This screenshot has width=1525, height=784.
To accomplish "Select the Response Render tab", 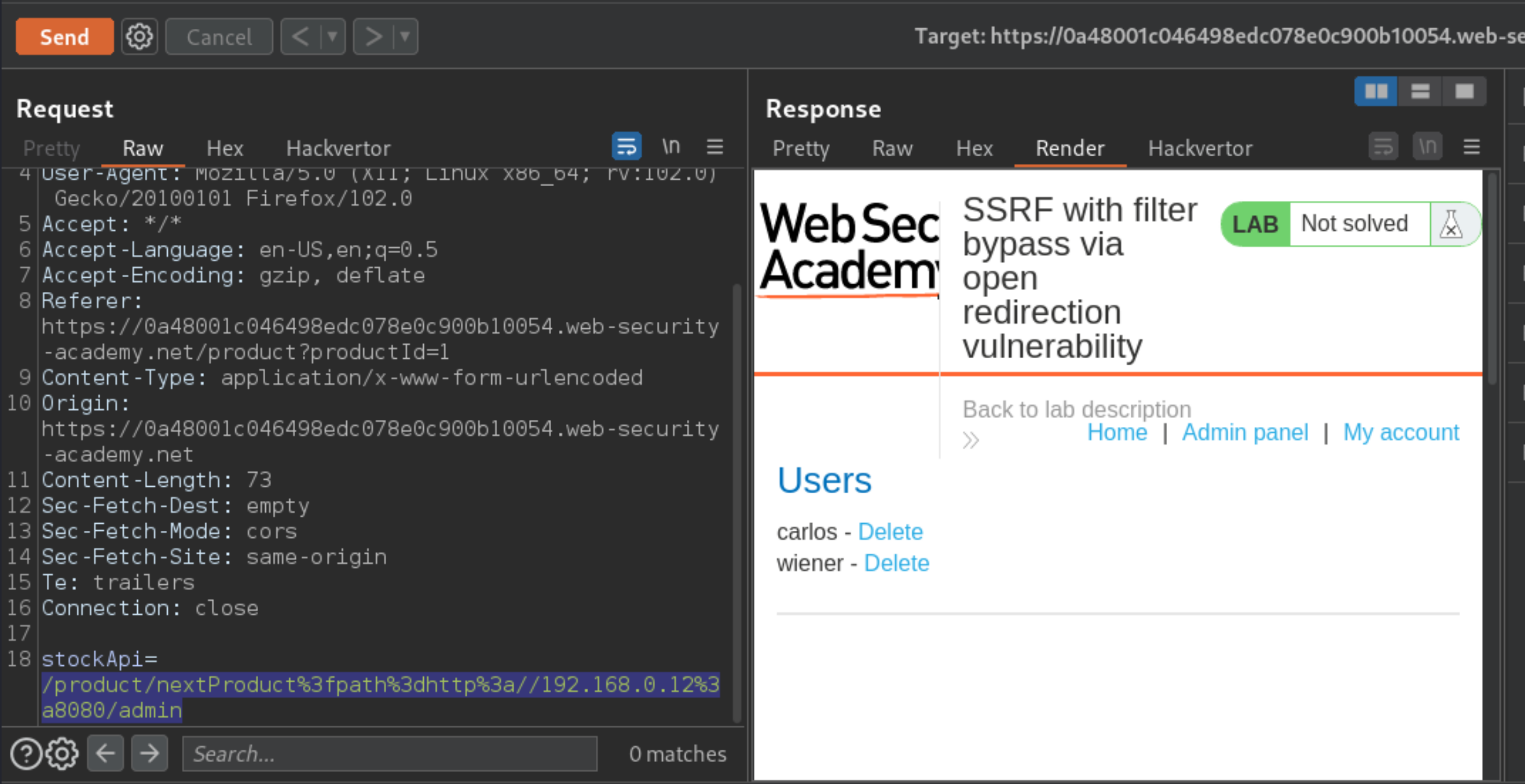I will [x=1070, y=148].
